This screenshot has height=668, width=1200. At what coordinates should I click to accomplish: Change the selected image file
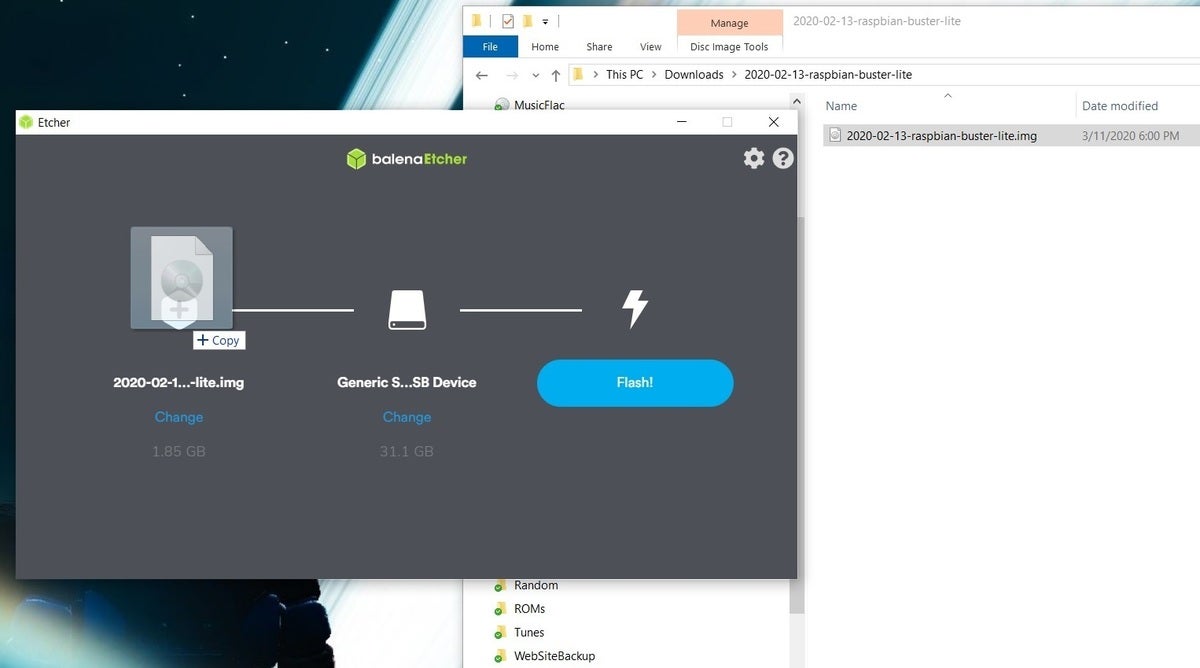(x=179, y=417)
